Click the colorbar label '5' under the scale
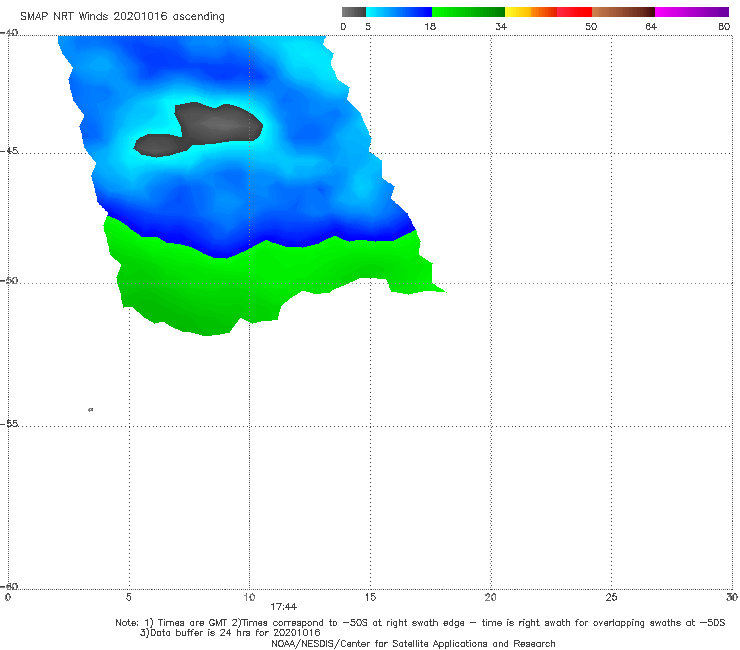The width and height of the screenshot is (740, 650). pyautogui.click(x=368, y=26)
